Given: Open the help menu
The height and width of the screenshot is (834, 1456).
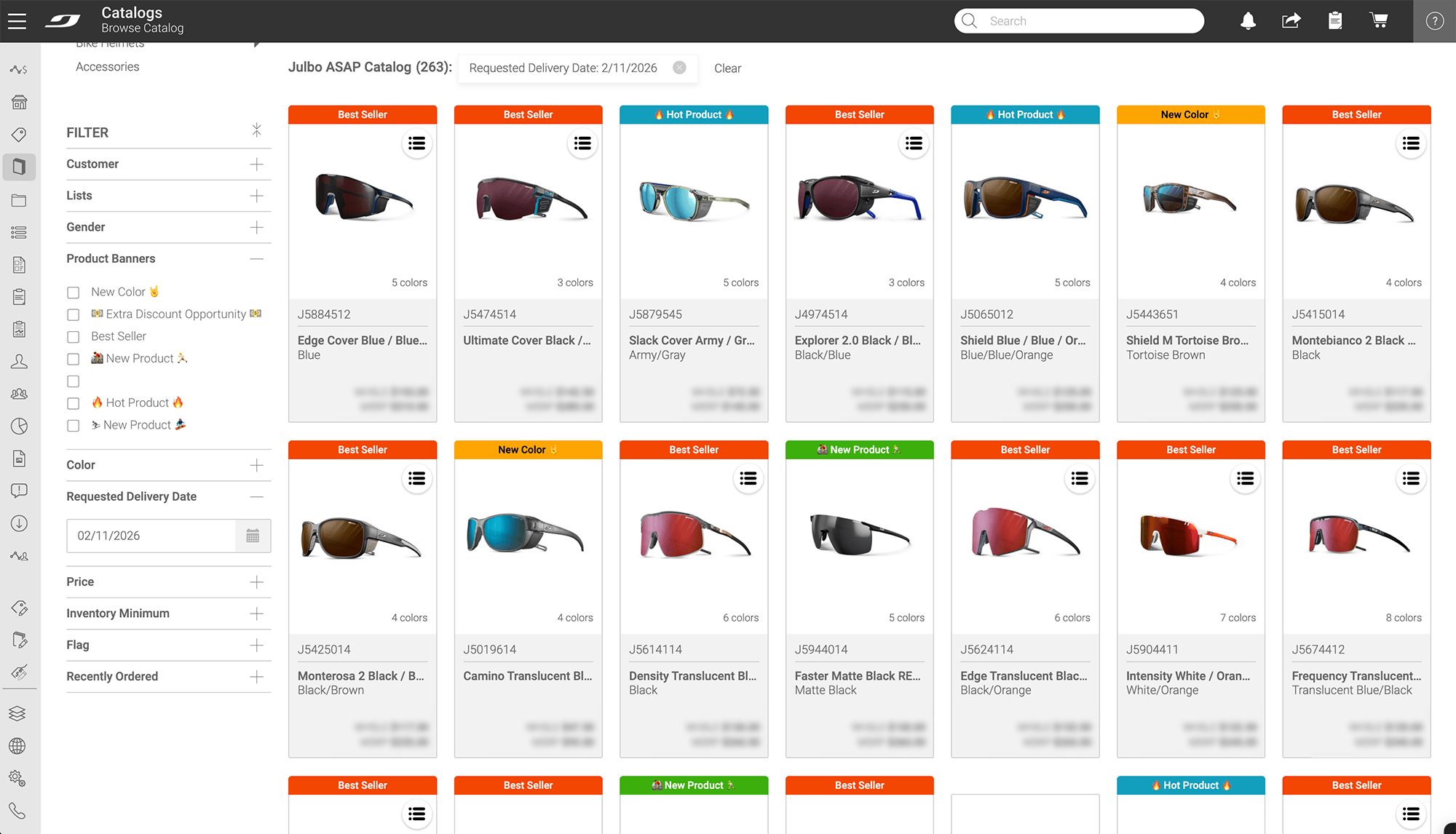Looking at the screenshot, I should click(x=1435, y=20).
